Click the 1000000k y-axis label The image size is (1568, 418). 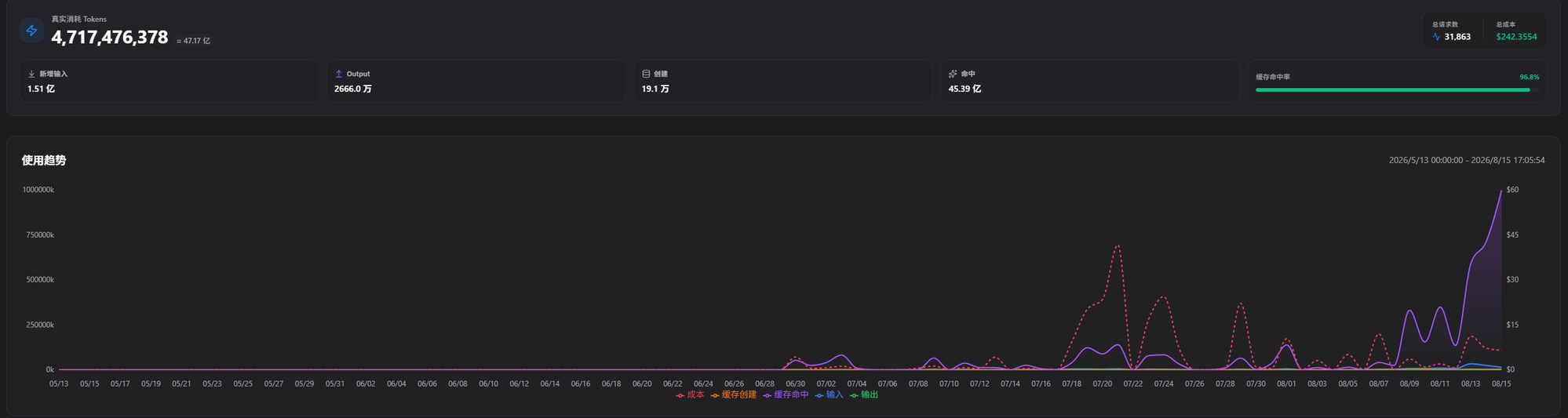(38, 190)
